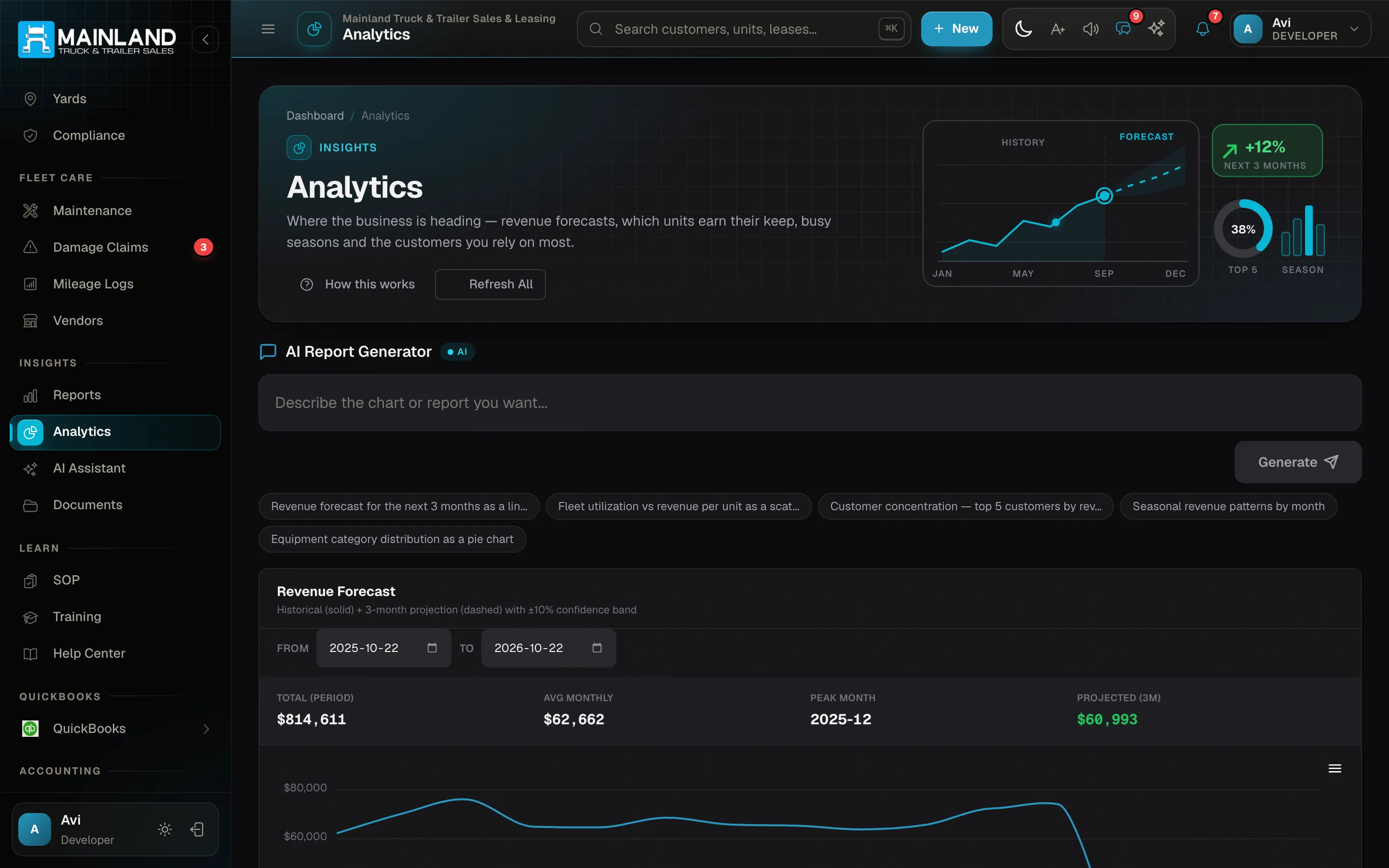Click the TO date 2026-10-22 field
The height and width of the screenshot is (868, 1389).
click(548, 648)
